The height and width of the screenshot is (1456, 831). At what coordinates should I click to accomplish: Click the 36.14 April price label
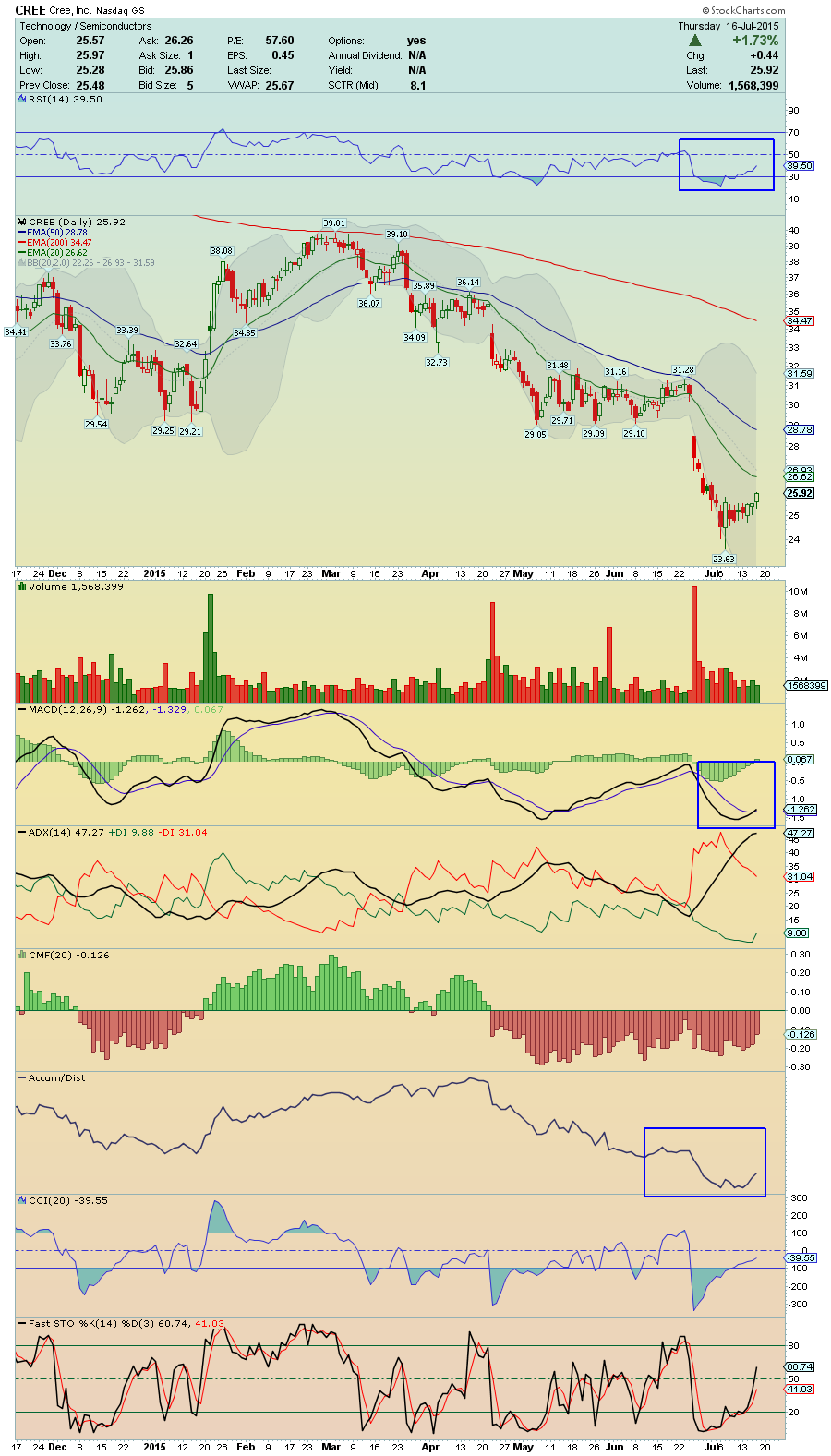point(468,283)
